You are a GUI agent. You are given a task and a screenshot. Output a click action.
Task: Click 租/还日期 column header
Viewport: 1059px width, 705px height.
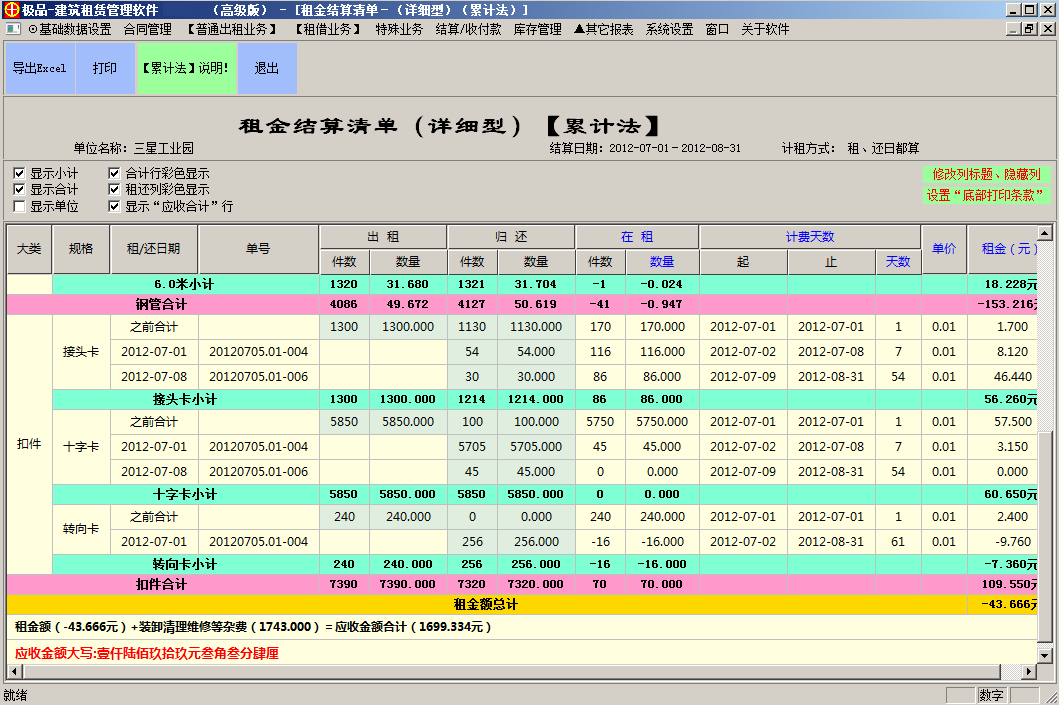click(154, 249)
